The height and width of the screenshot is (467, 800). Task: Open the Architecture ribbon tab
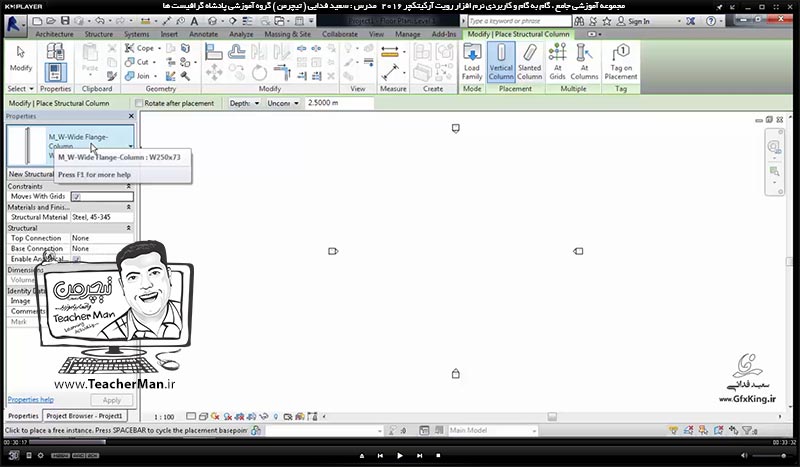click(x=54, y=34)
